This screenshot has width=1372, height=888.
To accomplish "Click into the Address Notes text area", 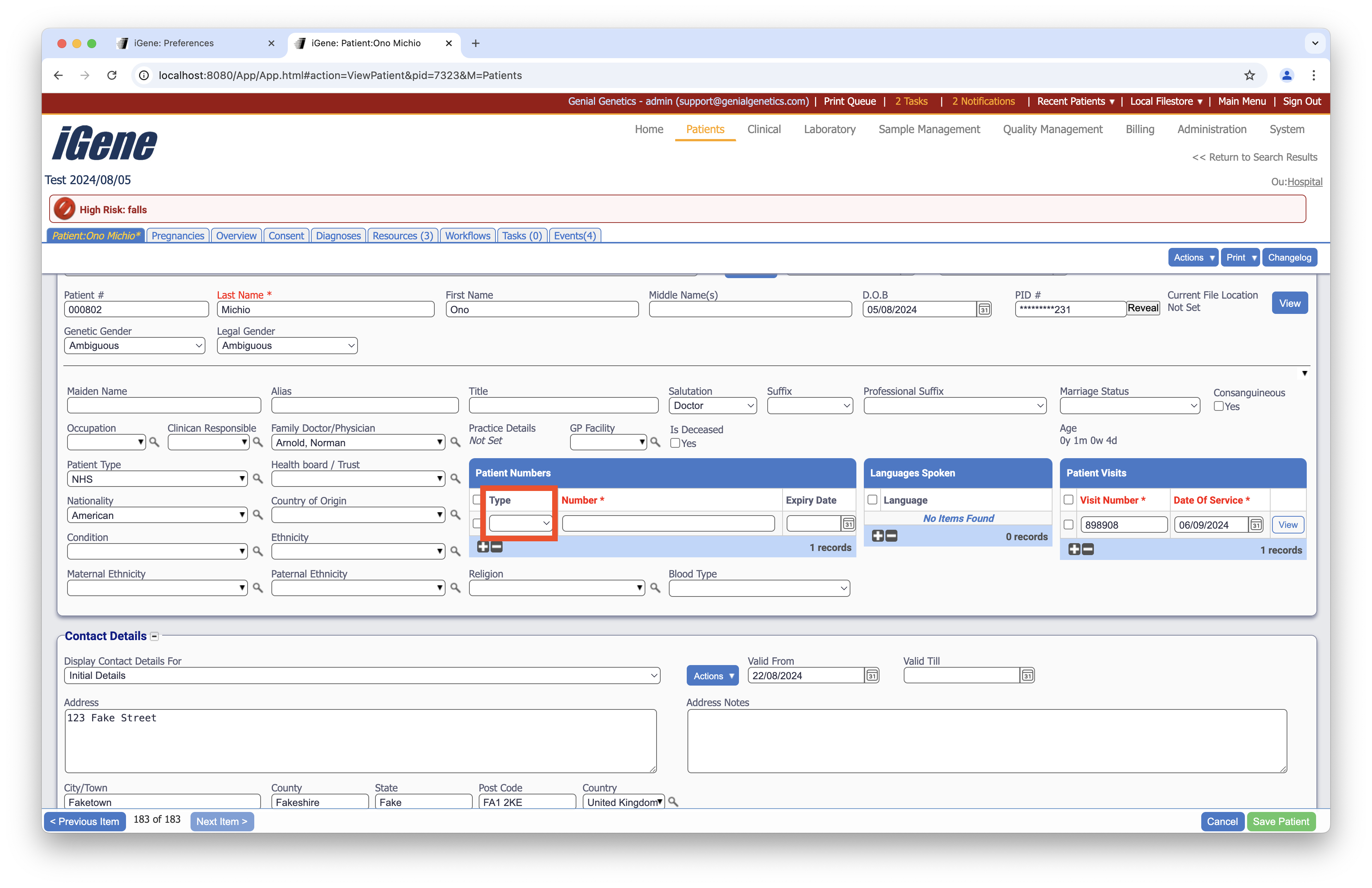I will [x=986, y=740].
